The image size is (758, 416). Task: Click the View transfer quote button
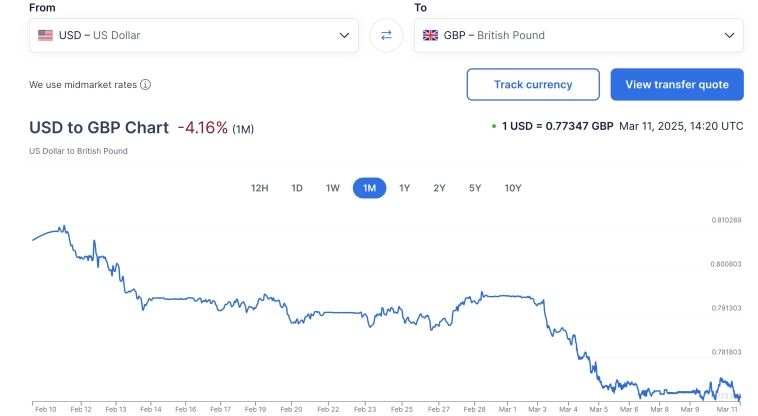(x=677, y=85)
